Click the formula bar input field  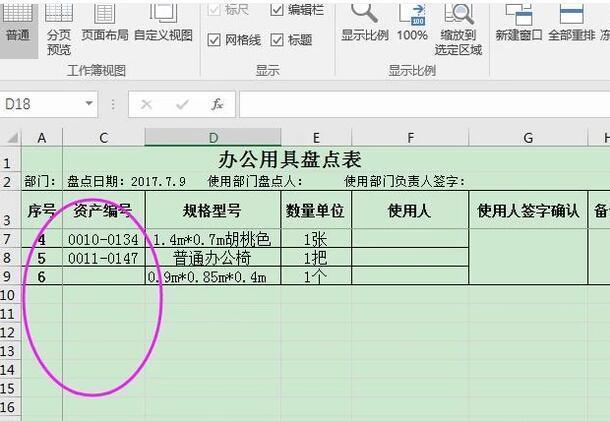pos(420,104)
